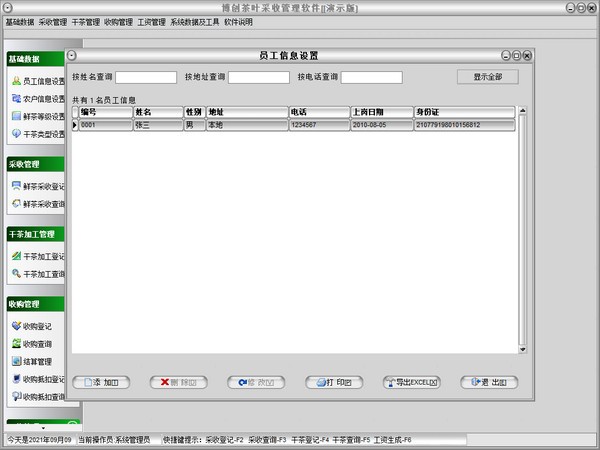Open 干茶类型设置 sidebar item
Viewport: 600px width, 450px height.
click(38, 134)
